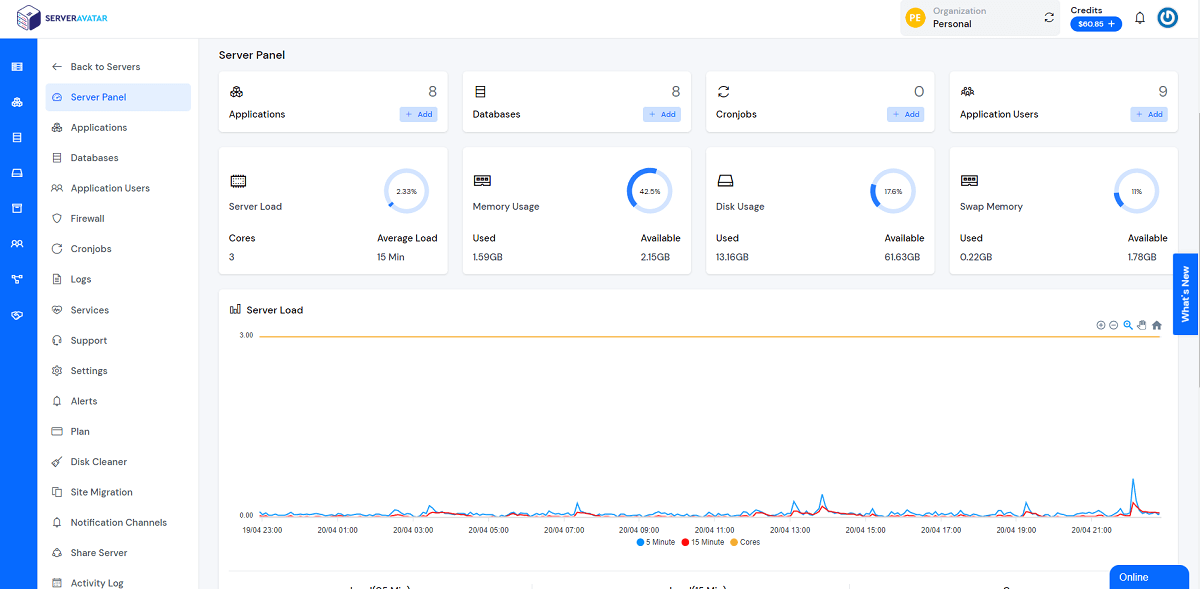Click the Online status indicator

click(x=1148, y=577)
